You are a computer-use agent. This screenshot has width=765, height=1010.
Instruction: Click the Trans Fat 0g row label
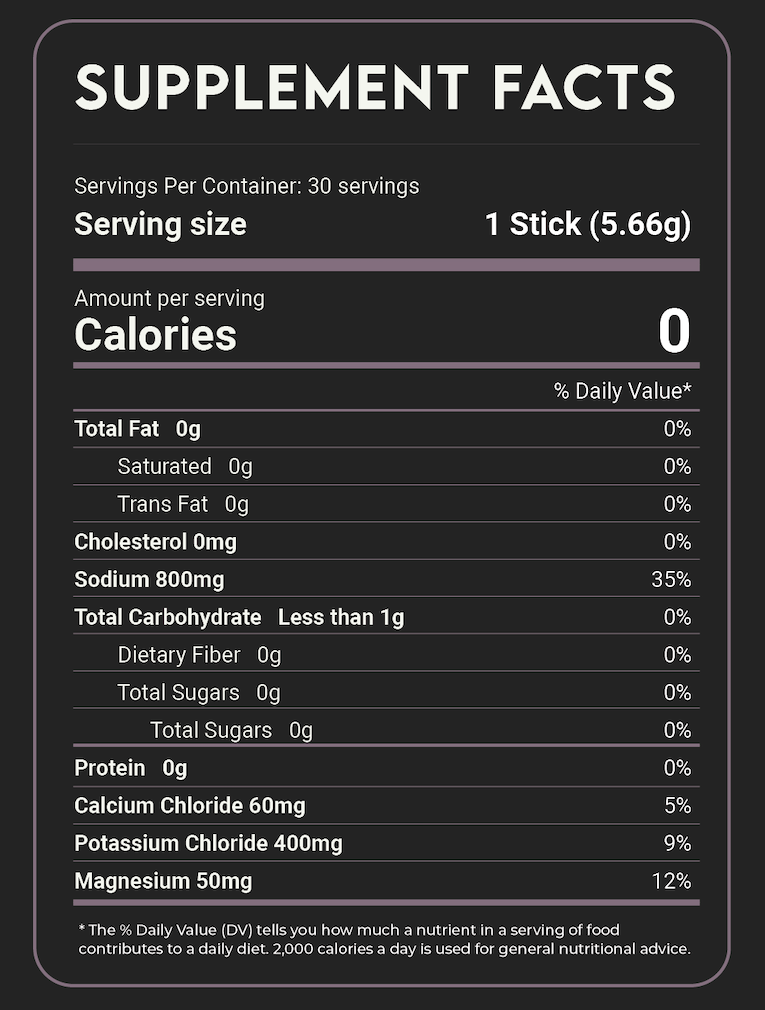(182, 504)
